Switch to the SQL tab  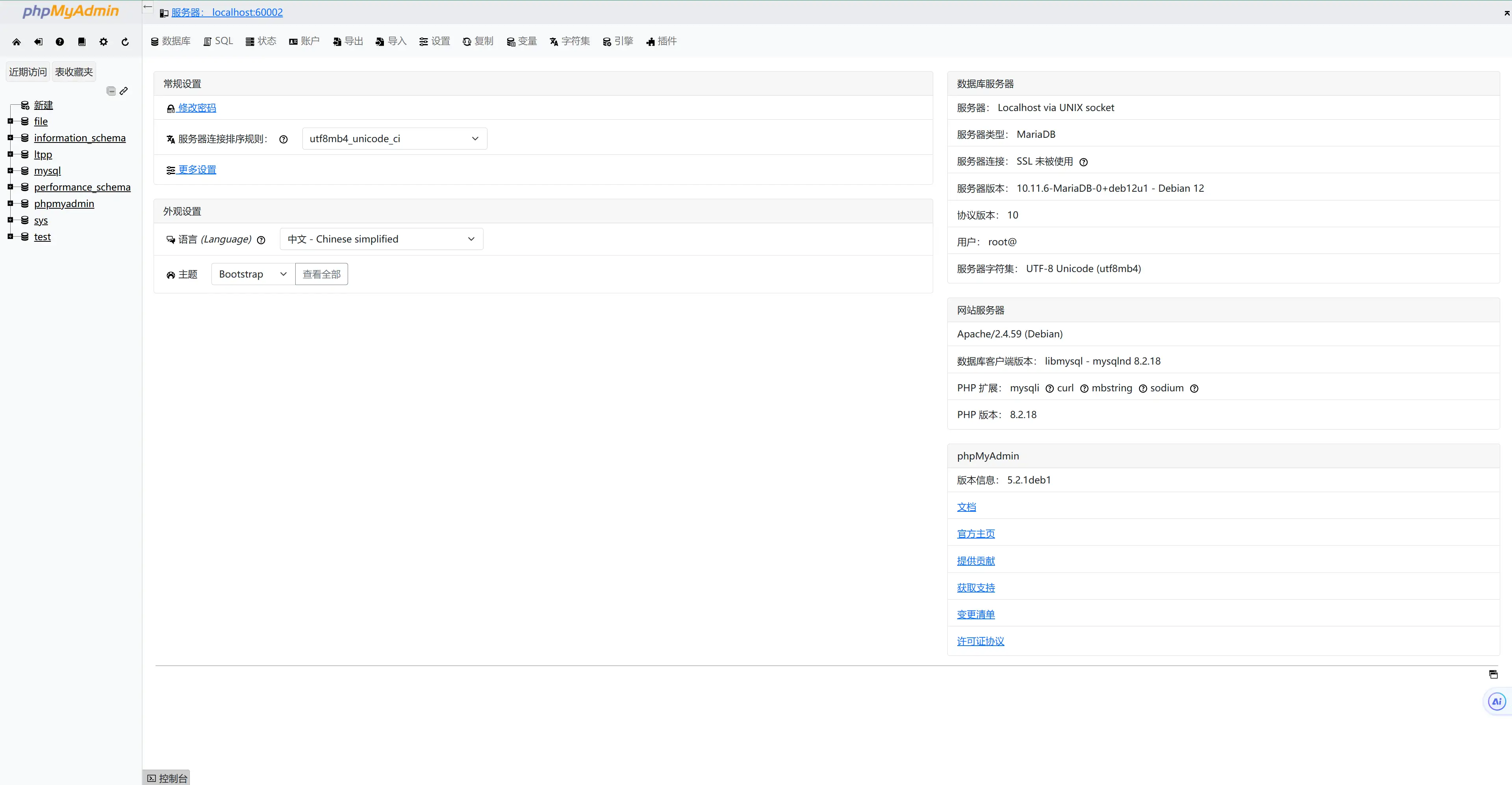(x=219, y=41)
